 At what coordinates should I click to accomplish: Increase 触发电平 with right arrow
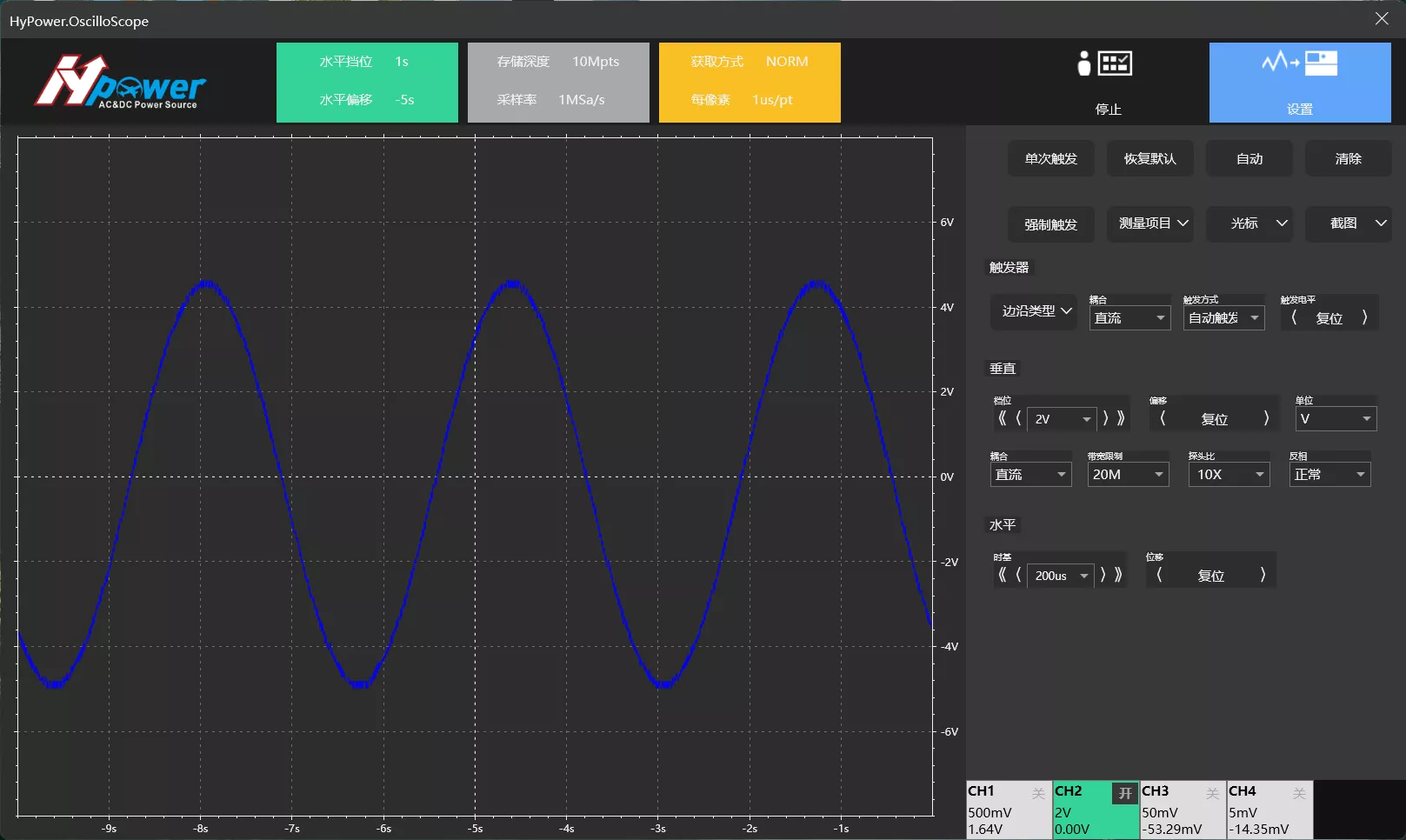point(1364,317)
